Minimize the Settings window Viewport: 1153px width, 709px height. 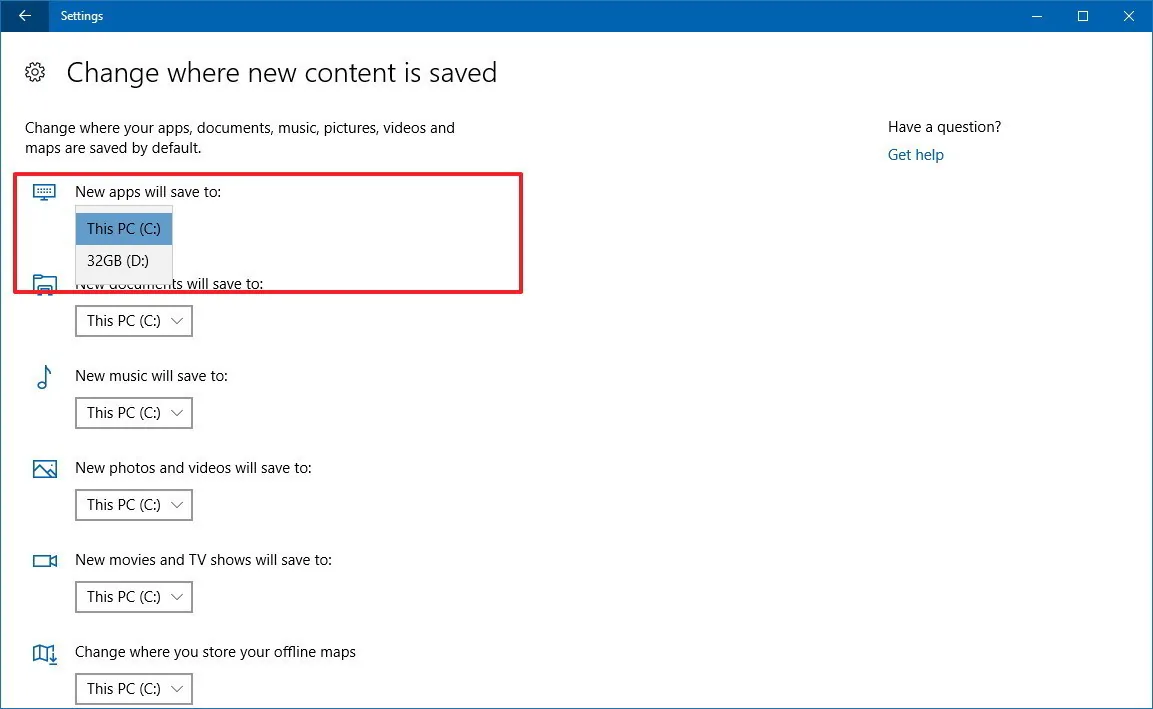coord(1037,15)
